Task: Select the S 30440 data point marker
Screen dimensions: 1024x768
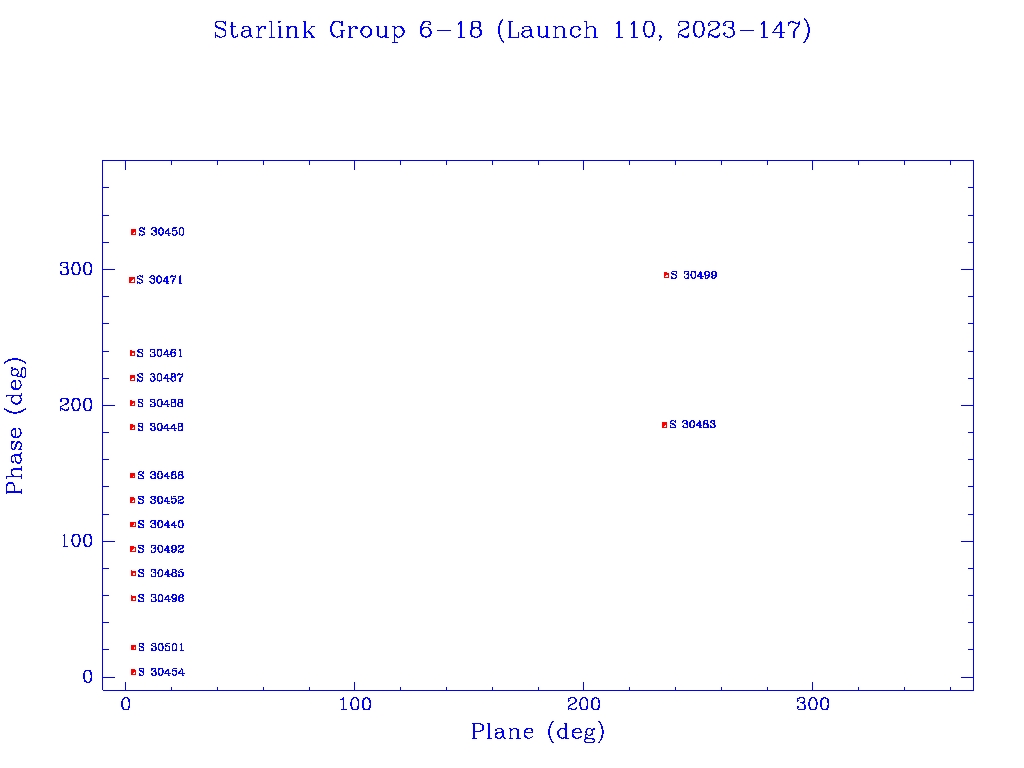Action: (x=132, y=524)
